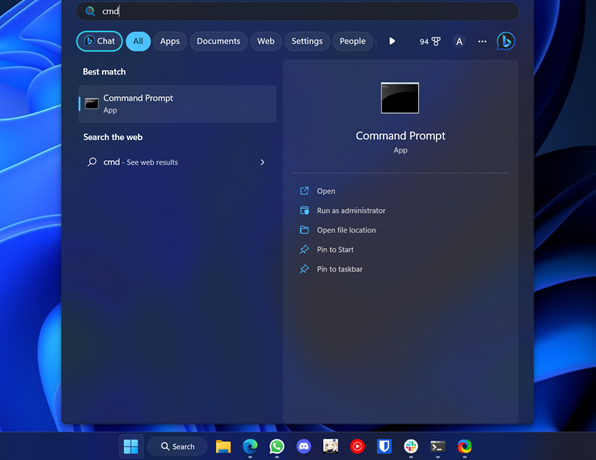Viewport: 596px width, 460px height.
Task: Click Pin to taskbar
Action: point(339,269)
